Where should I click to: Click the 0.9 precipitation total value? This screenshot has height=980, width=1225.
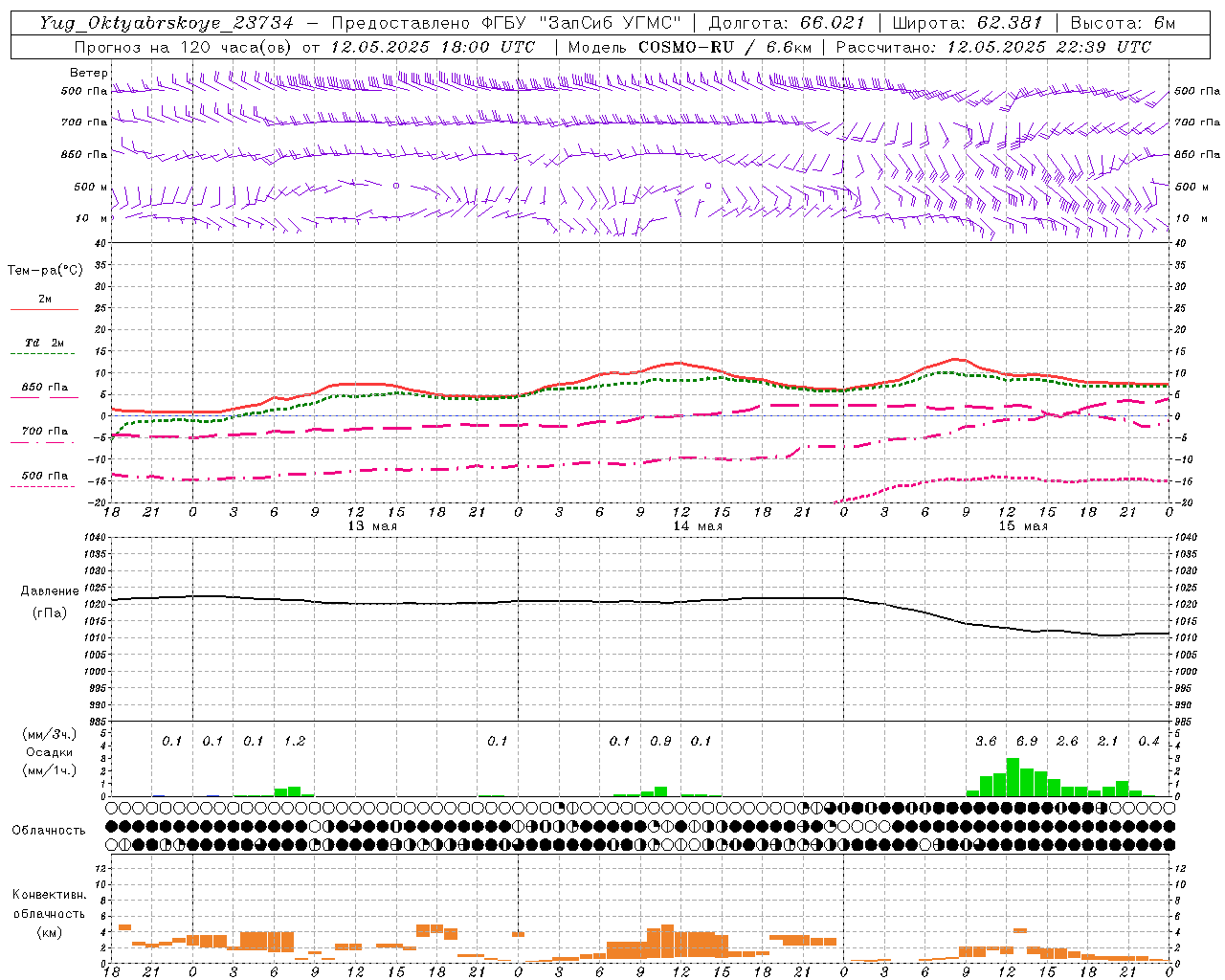tap(660, 742)
